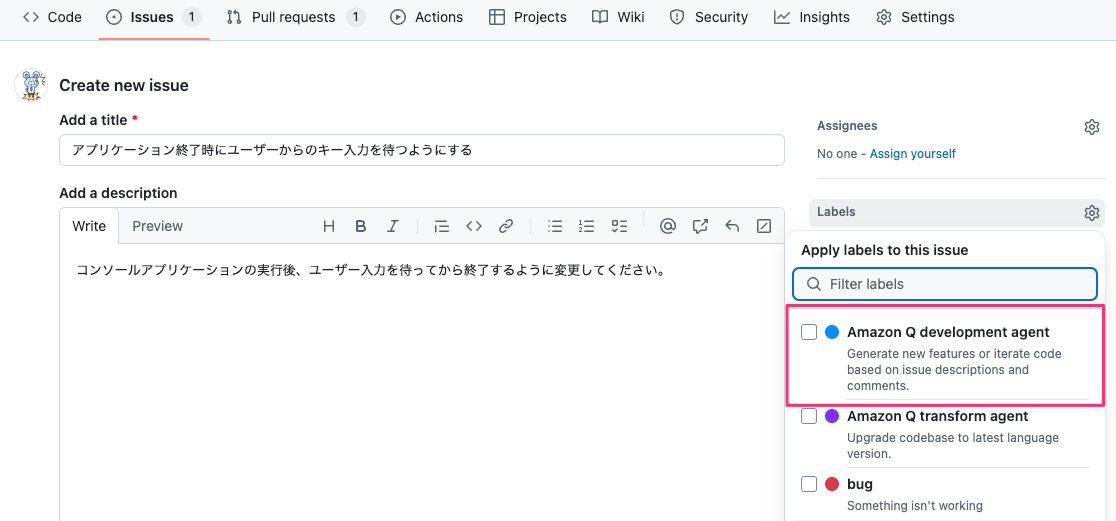Click the issue title input field
Image resolution: width=1116 pixels, height=521 pixels.
coord(421,150)
